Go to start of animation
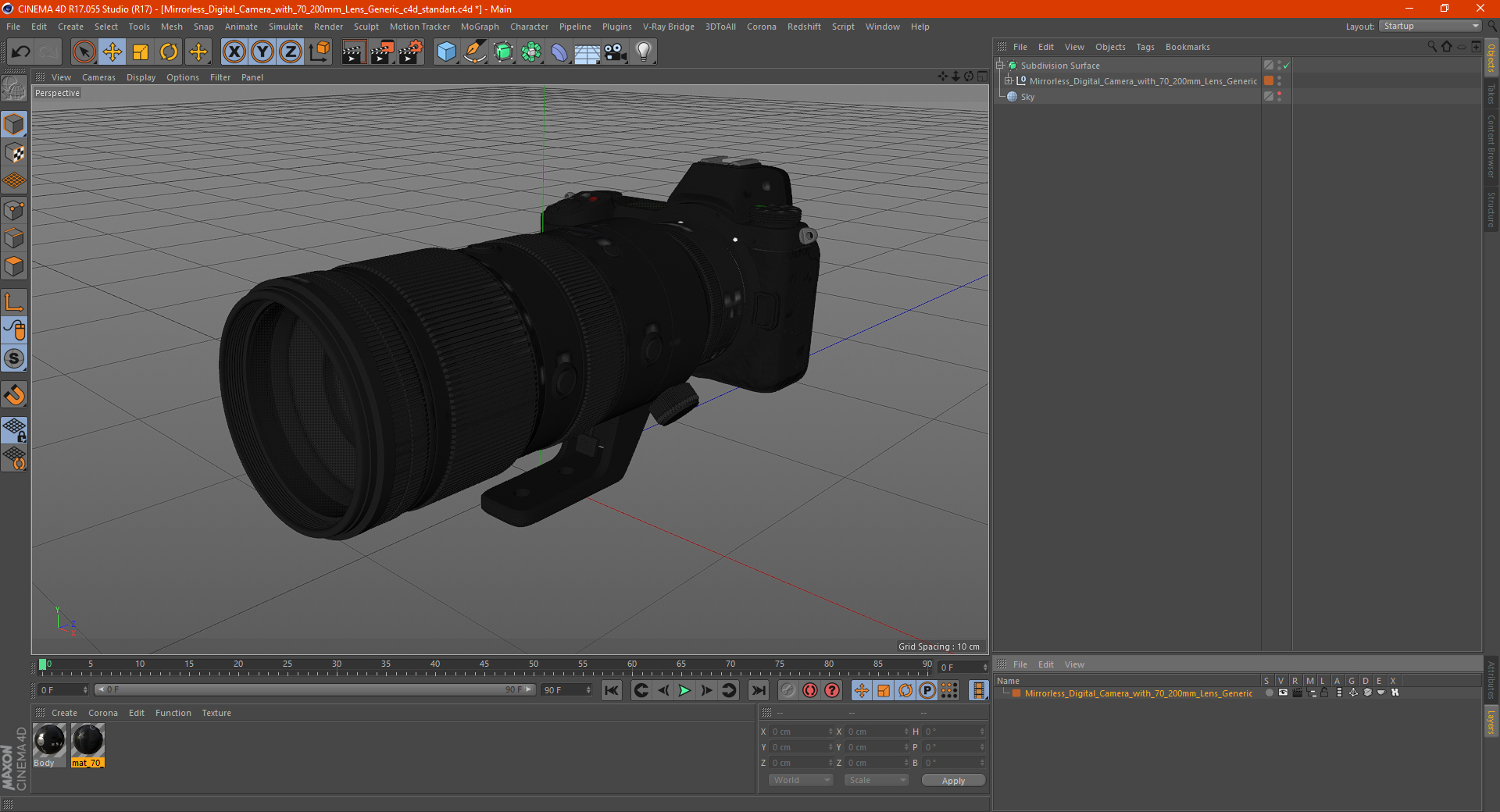Screen dimensions: 1500x812 612,690
